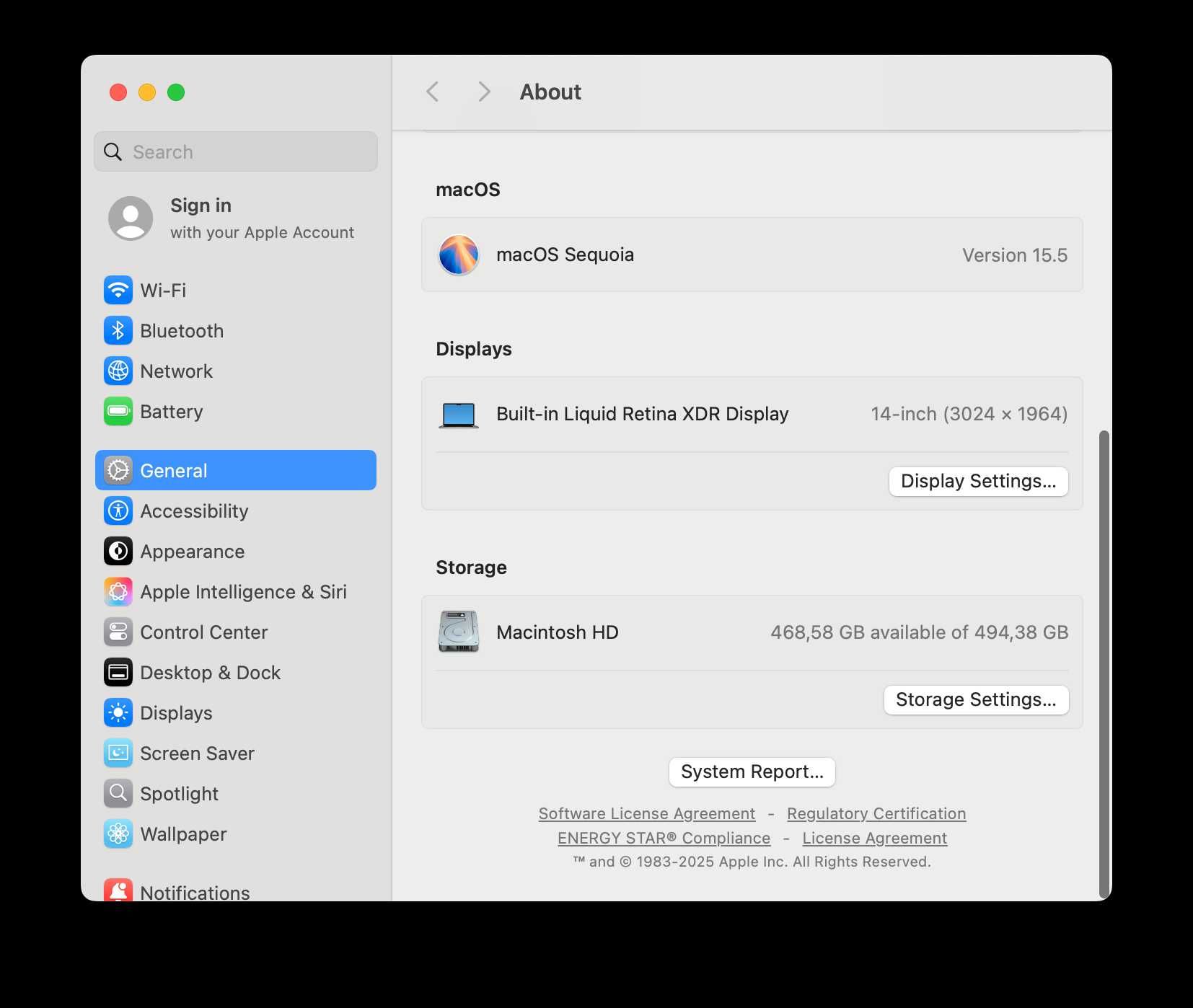Viewport: 1193px width, 1008px height.
Task: Open the License Agreement link next to ENERGY STAR
Action: [x=875, y=838]
